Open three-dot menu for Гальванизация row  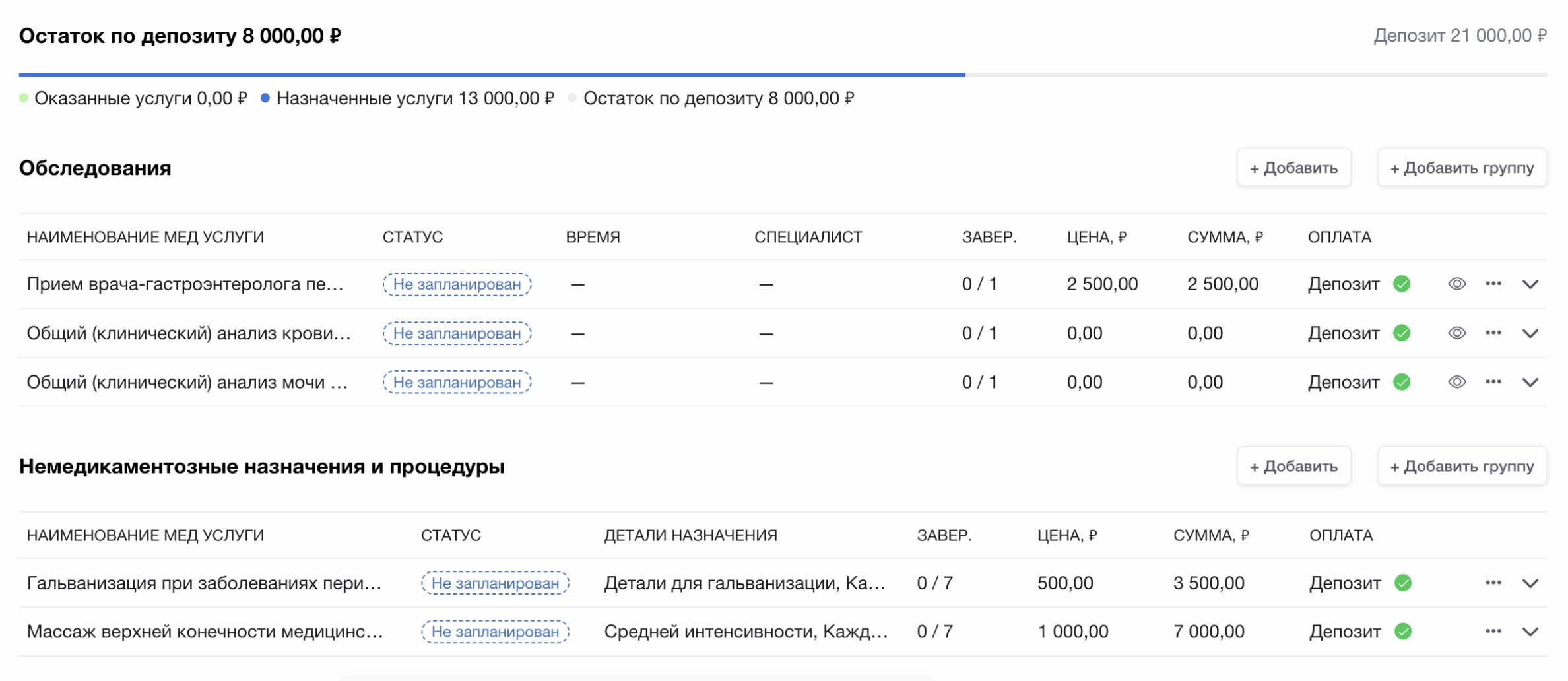click(x=1493, y=583)
